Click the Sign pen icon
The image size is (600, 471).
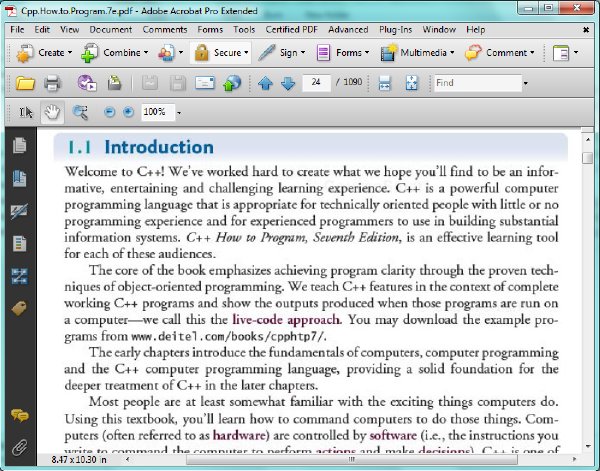(267, 53)
